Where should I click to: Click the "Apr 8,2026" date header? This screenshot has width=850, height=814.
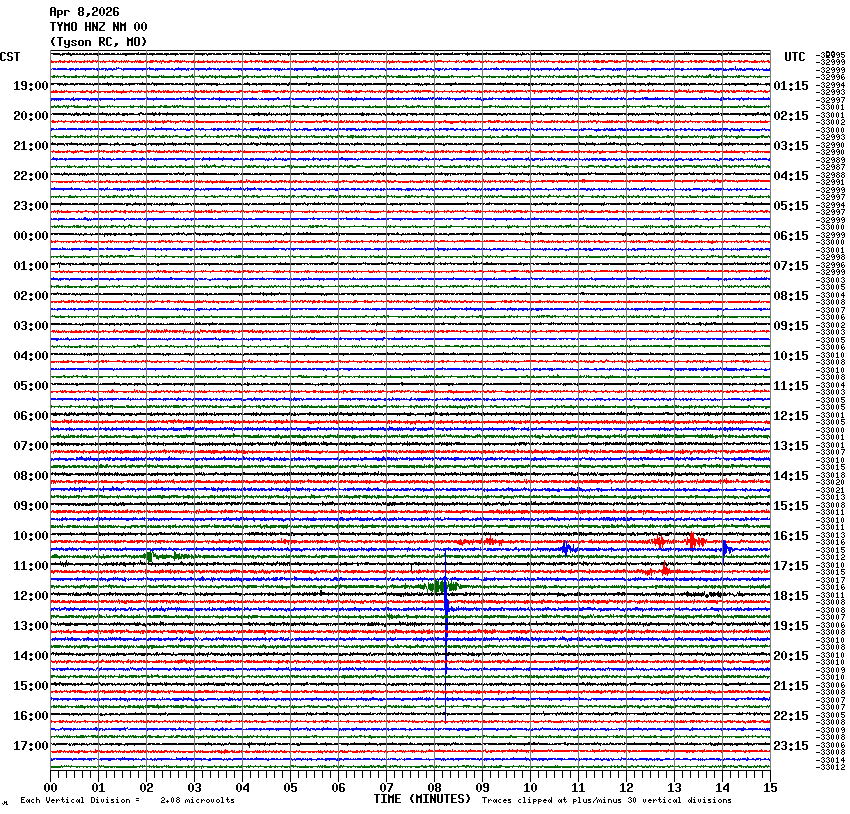point(83,12)
